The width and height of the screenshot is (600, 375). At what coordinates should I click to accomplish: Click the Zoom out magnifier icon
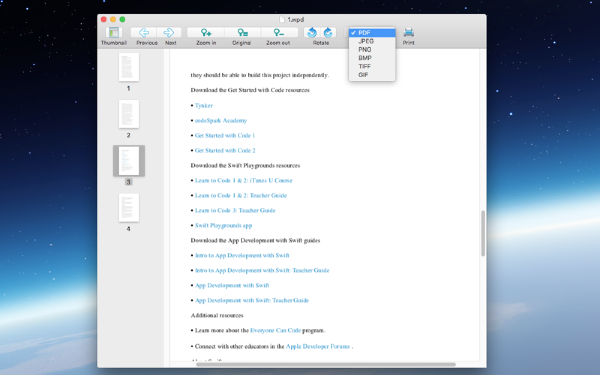pyautogui.click(x=279, y=33)
